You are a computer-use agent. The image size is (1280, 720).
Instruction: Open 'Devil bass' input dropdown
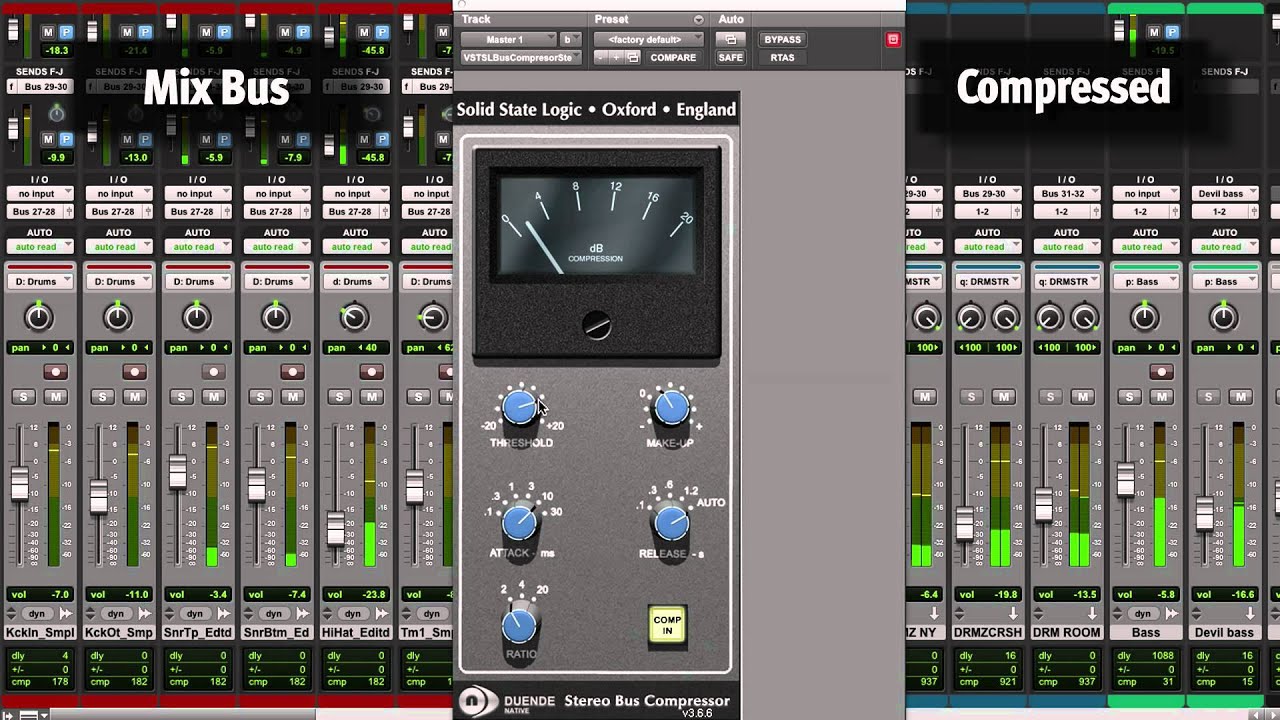[x=1224, y=194]
